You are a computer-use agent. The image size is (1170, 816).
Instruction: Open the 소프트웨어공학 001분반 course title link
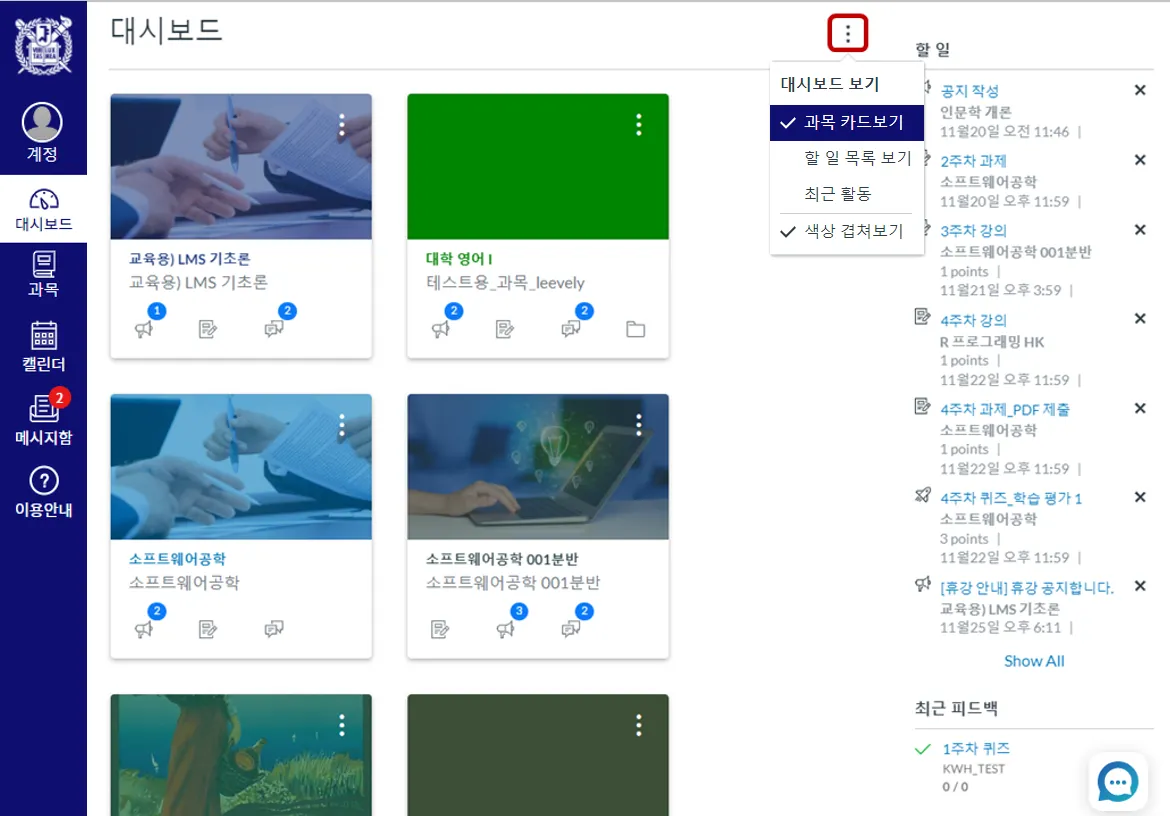point(502,559)
